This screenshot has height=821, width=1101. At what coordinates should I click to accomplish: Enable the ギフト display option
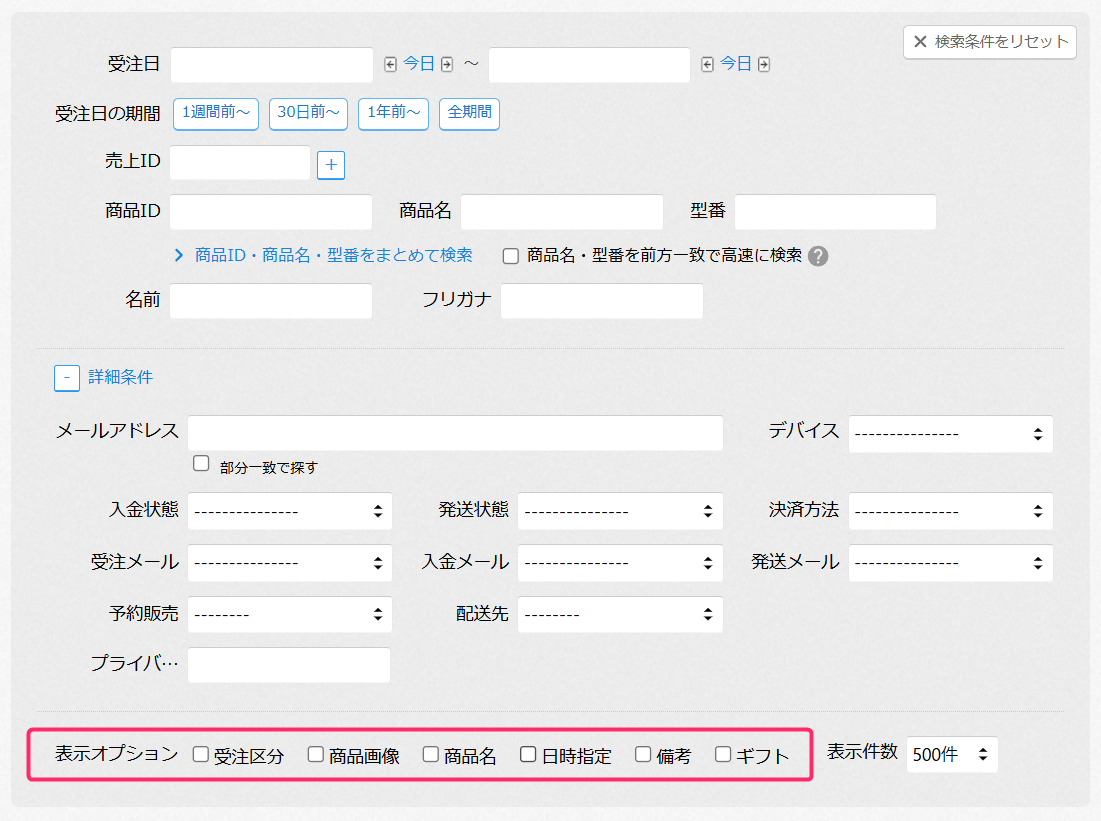pos(723,755)
